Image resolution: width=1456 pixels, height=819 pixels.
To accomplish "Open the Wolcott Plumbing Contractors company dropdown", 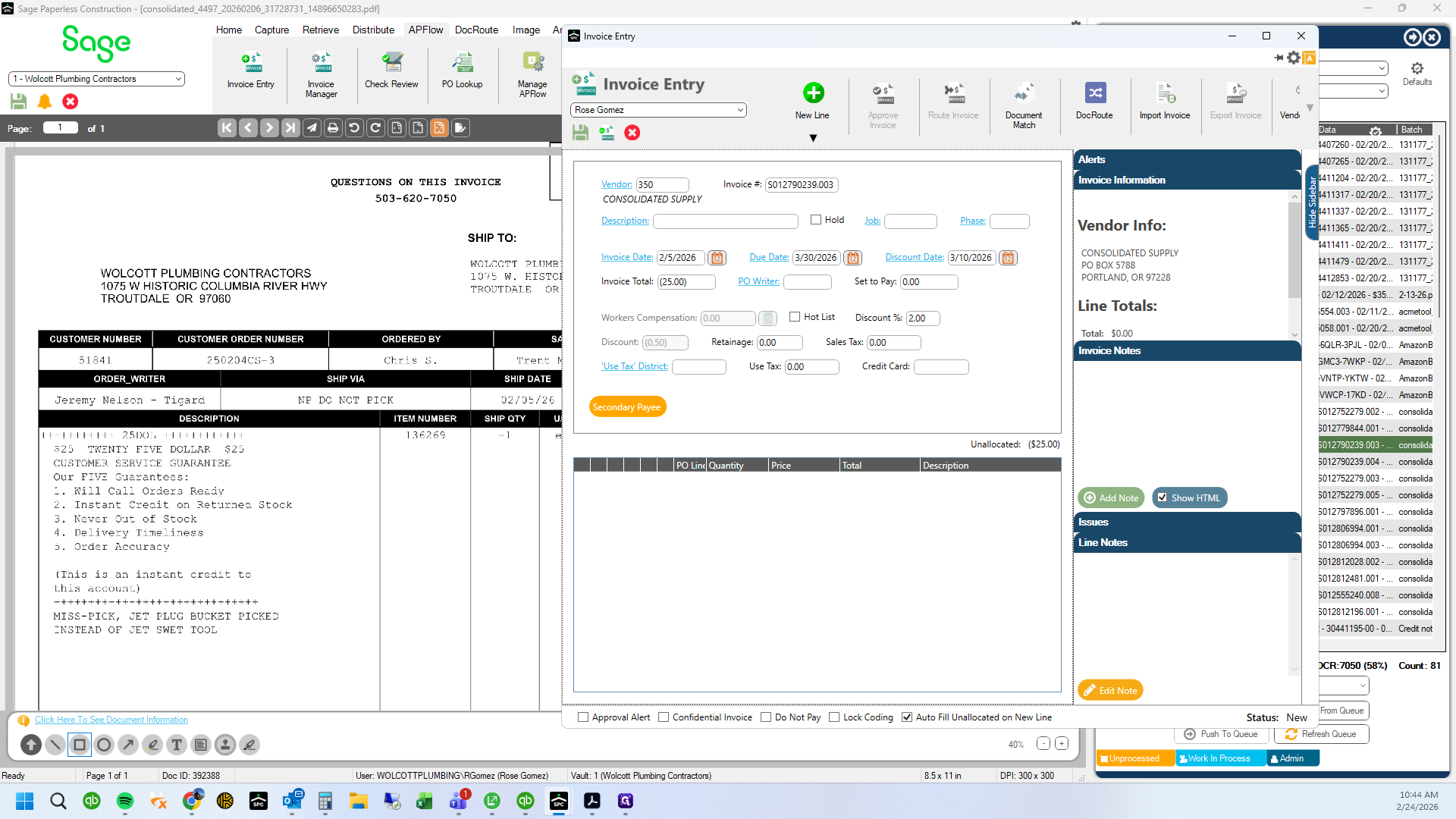I will [x=178, y=79].
